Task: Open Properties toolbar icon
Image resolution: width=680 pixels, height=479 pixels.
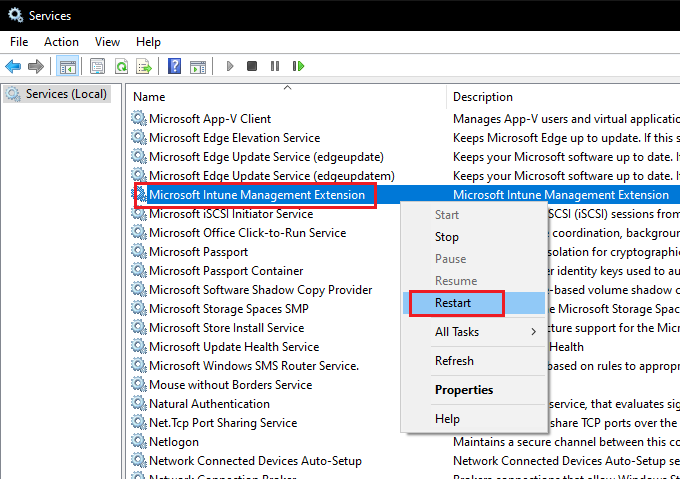Action: point(97,66)
